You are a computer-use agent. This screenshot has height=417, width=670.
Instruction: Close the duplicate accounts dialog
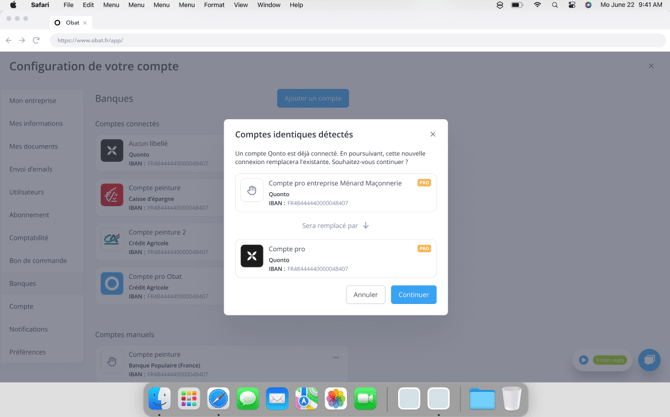click(433, 134)
